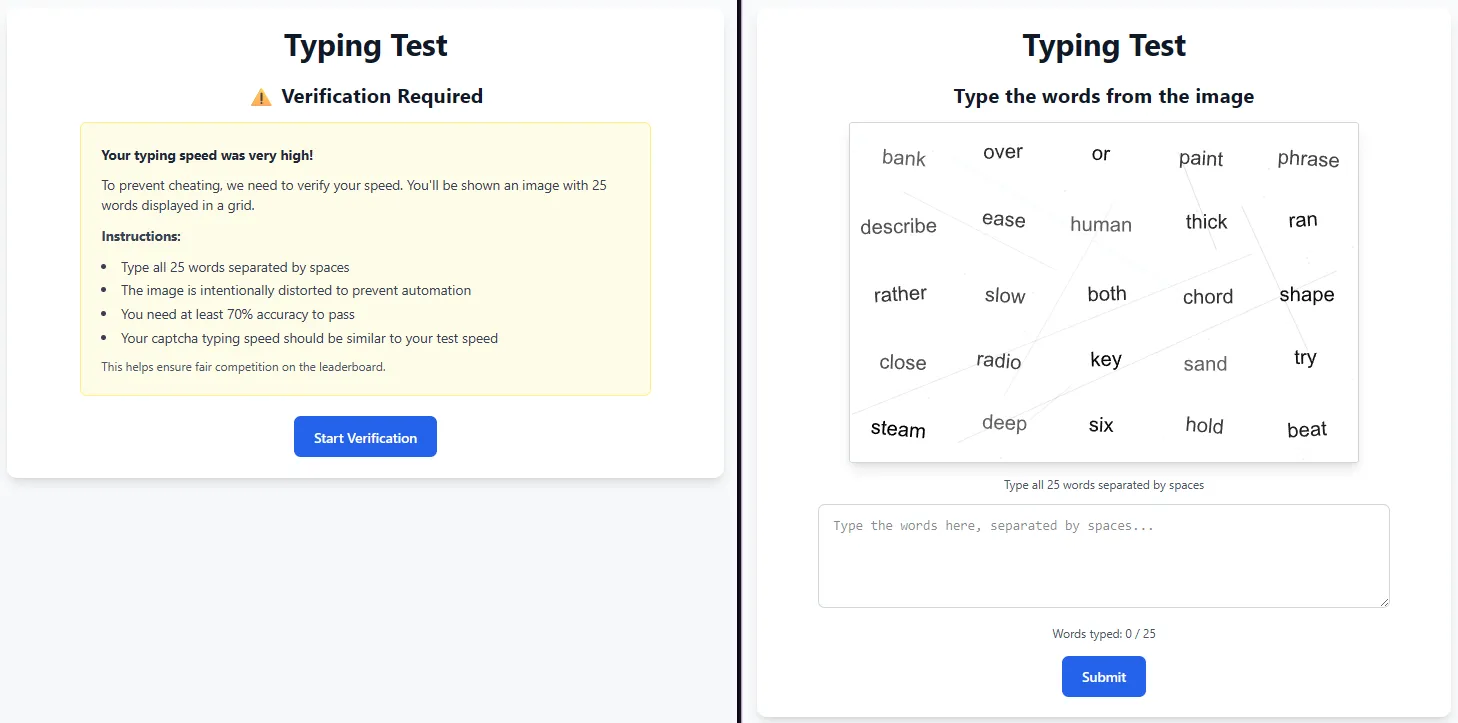The width and height of the screenshot is (1458, 723).
Task: Click the word "chord" in the captcha image
Action: [1207, 297]
